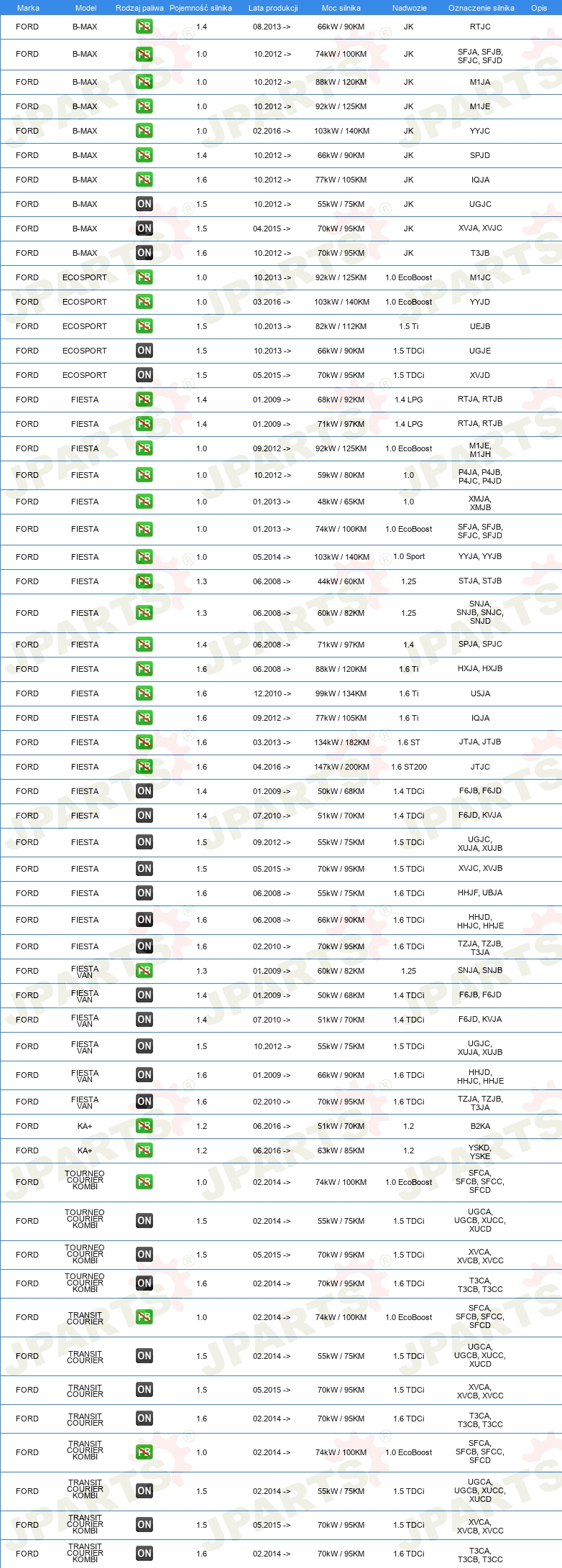Click the PB petrol icon in the FIESTA JTJC row
The height and width of the screenshot is (1568, 562).
[144, 767]
